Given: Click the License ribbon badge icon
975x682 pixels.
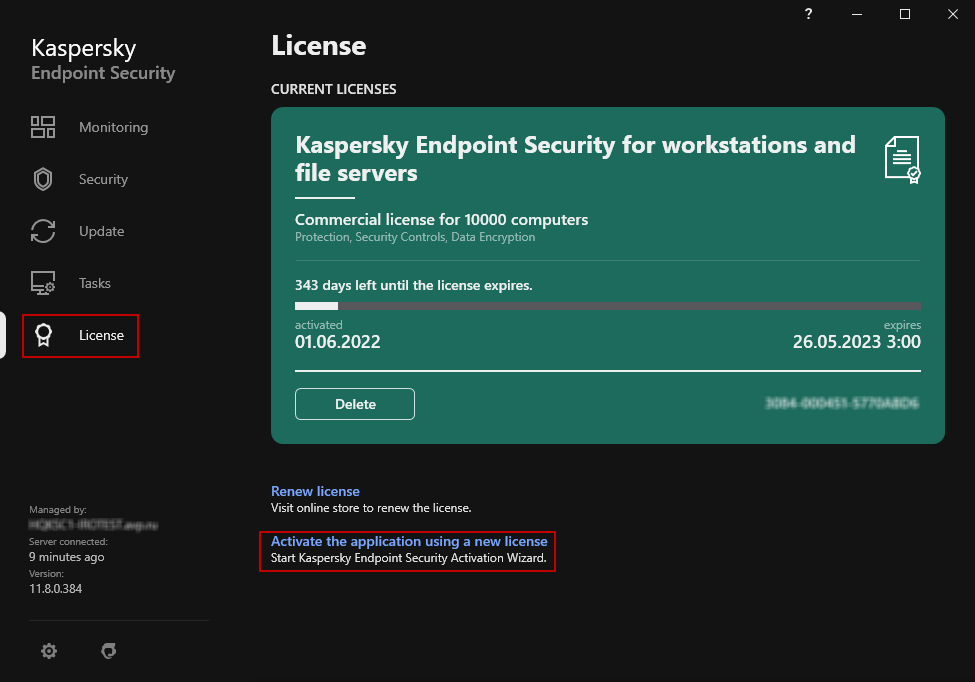Looking at the screenshot, I should tap(43, 335).
